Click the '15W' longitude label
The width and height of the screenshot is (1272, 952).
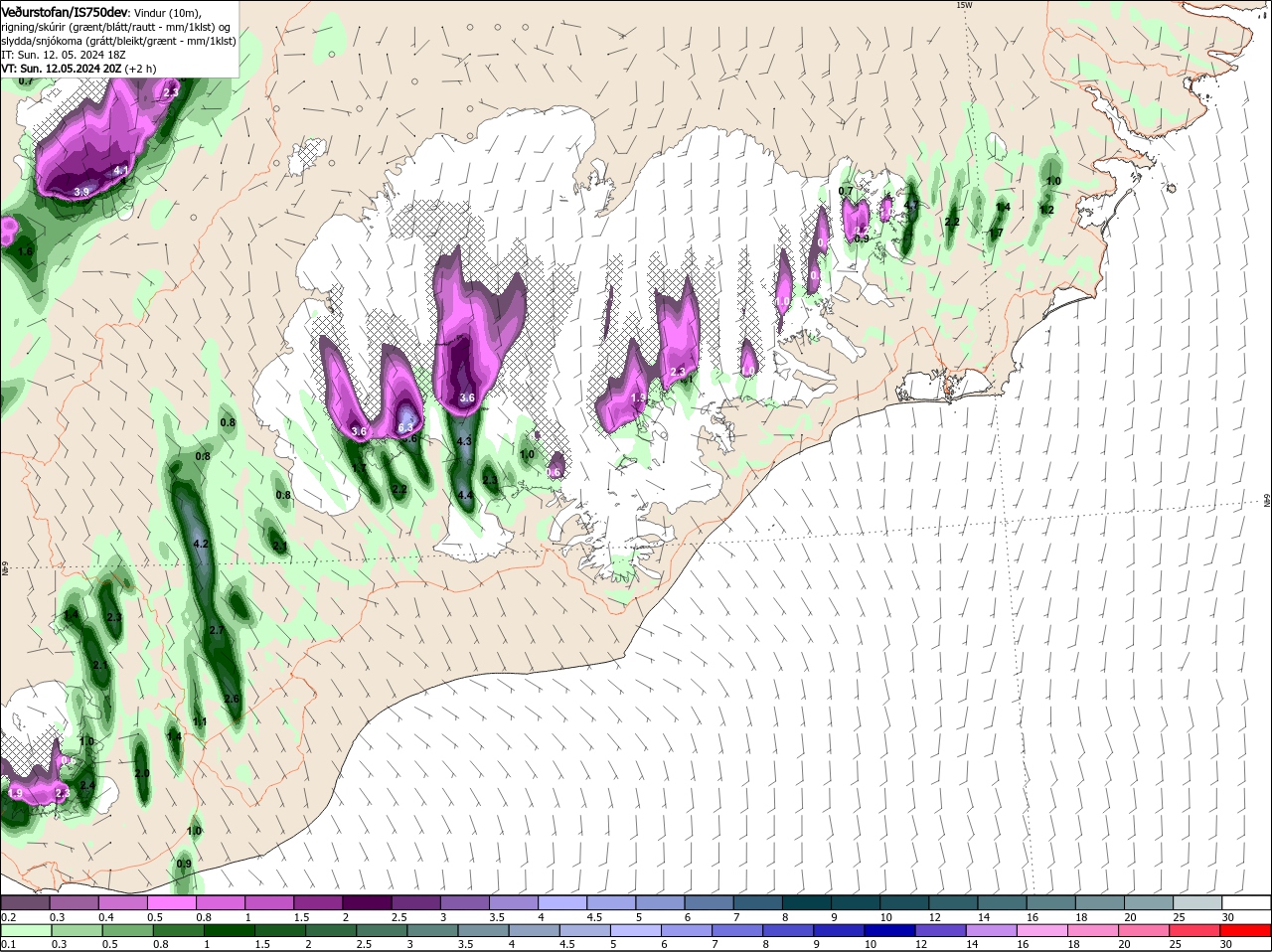963,5
